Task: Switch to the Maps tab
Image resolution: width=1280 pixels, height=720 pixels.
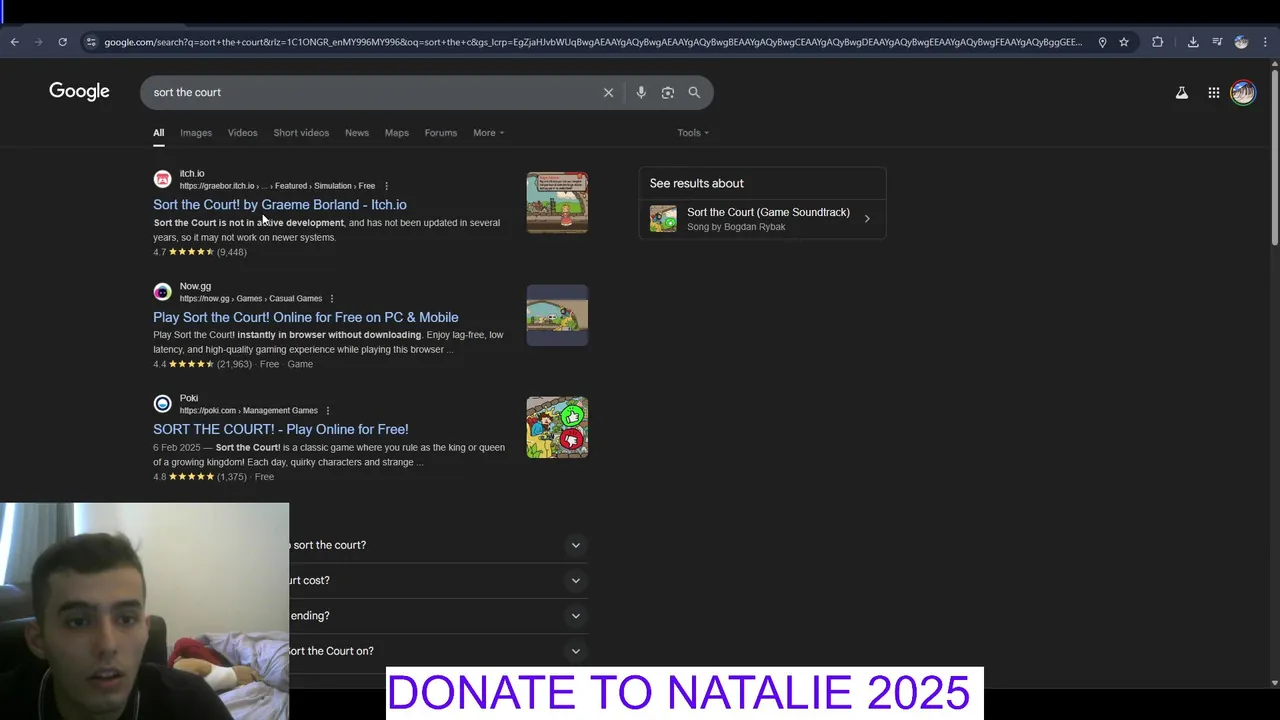Action: point(397,133)
